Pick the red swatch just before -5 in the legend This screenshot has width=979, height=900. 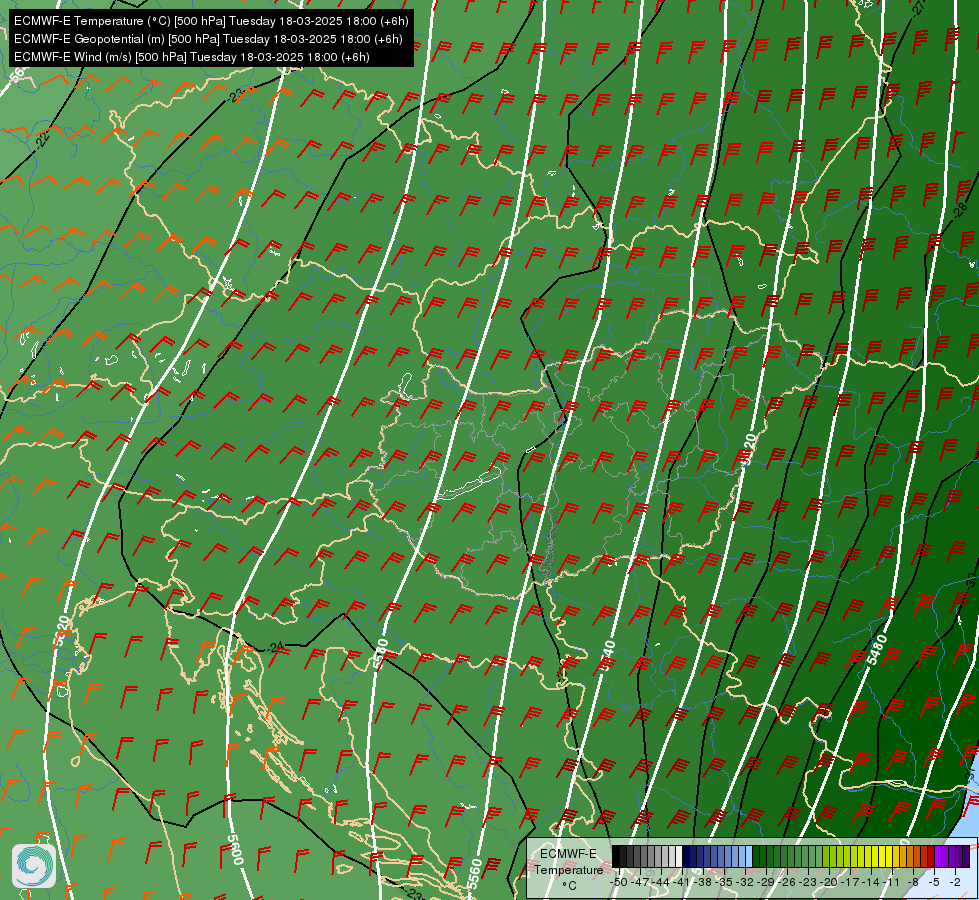pyautogui.click(x=931, y=856)
